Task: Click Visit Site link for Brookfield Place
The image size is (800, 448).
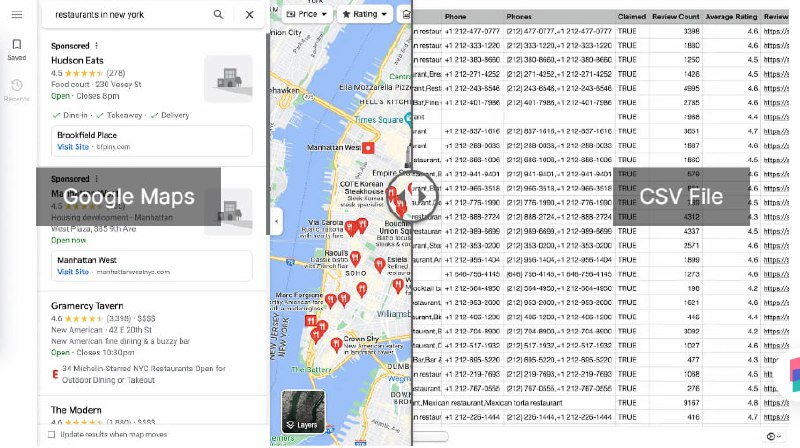Action: click(x=73, y=146)
